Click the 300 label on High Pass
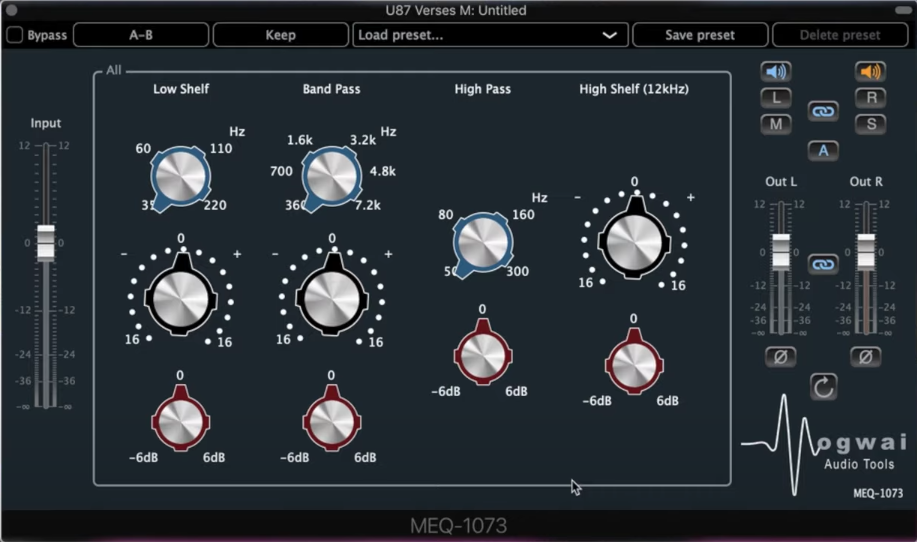 coord(518,271)
